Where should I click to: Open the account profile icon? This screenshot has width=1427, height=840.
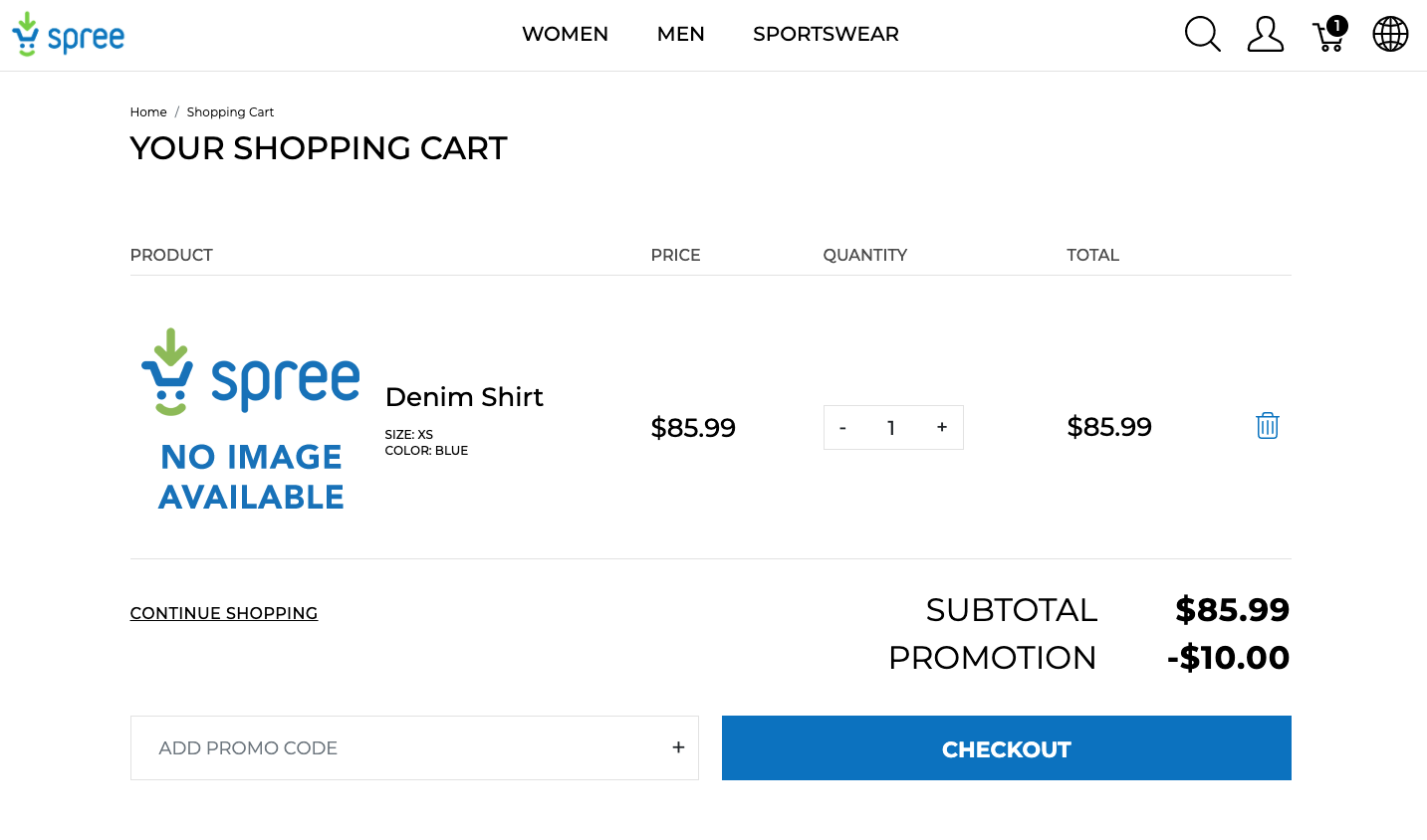pos(1265,34)
